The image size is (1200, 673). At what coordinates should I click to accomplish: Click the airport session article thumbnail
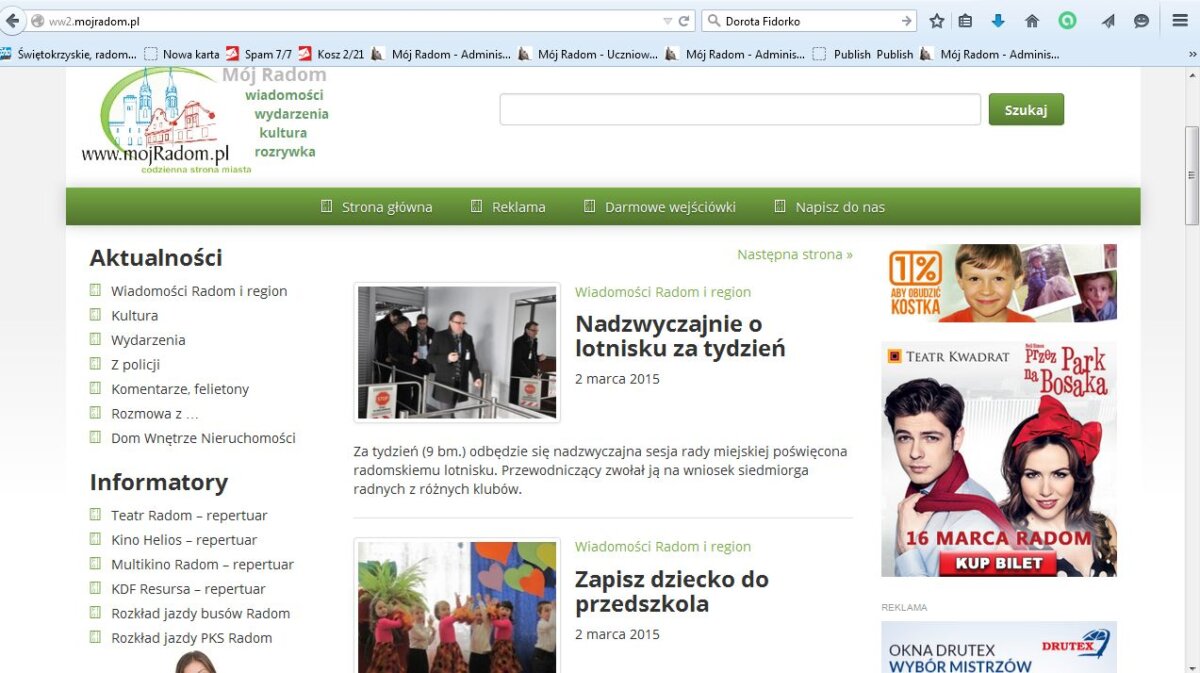point(457,352)
